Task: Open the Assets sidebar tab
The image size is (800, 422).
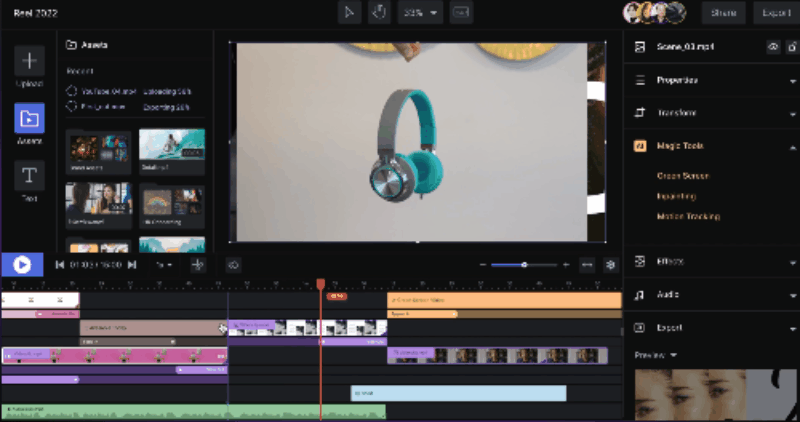Action: click(x=29, y=118)
